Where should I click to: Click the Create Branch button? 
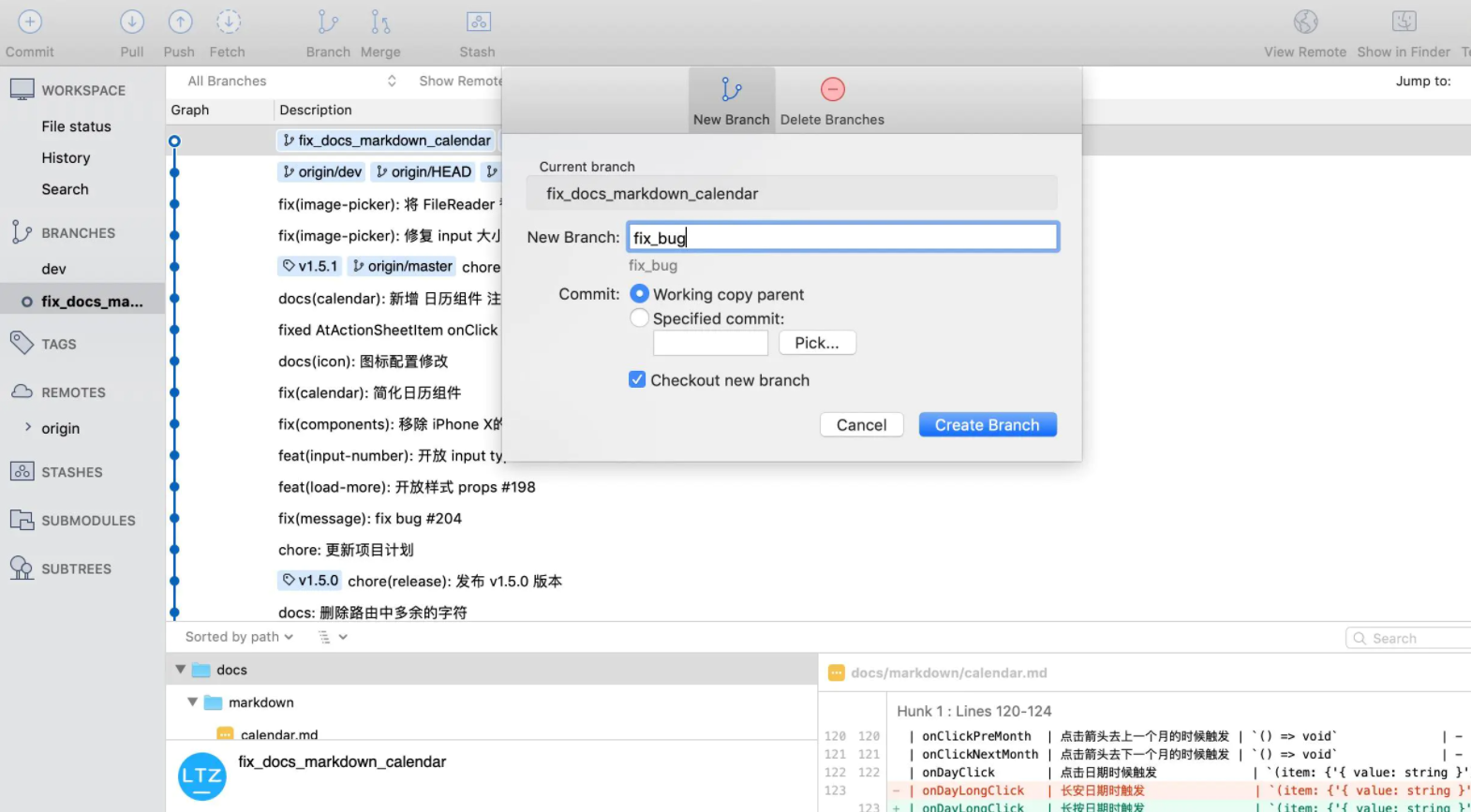tap(988, 425)
